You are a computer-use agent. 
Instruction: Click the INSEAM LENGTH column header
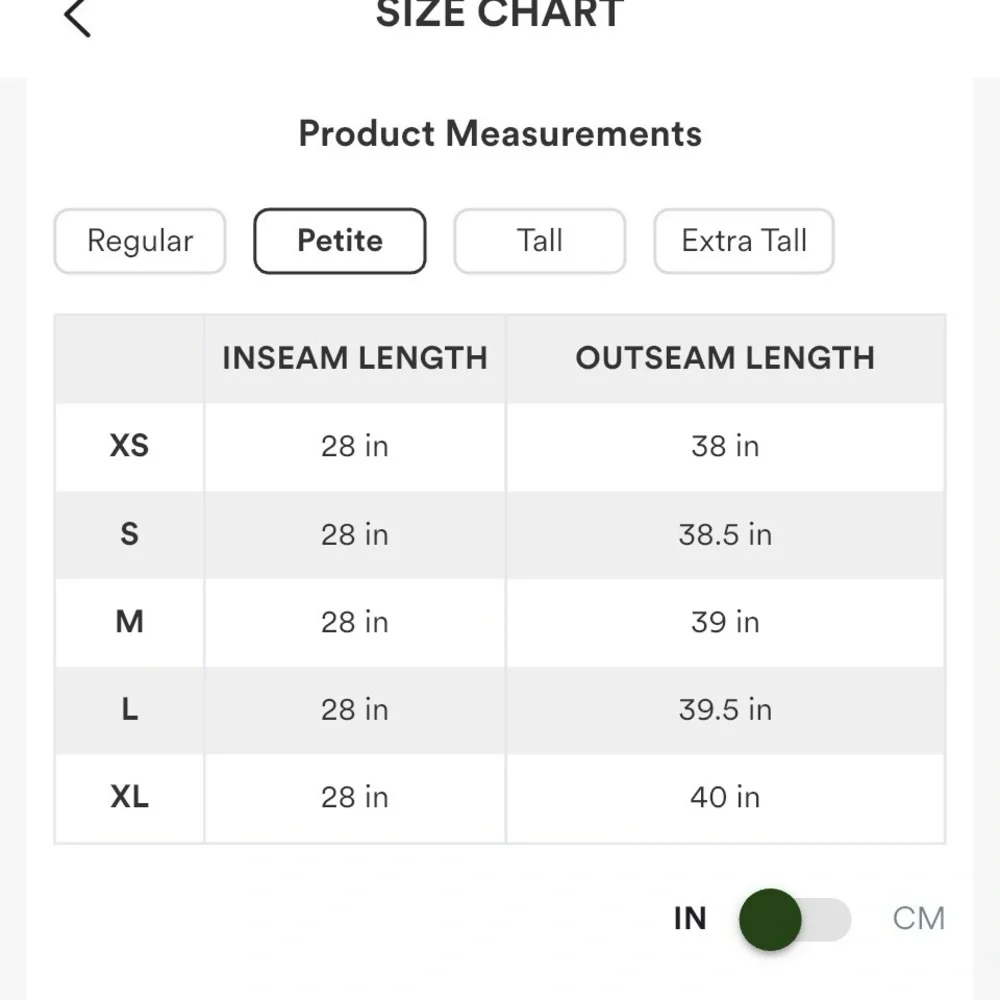coord(355,358)
